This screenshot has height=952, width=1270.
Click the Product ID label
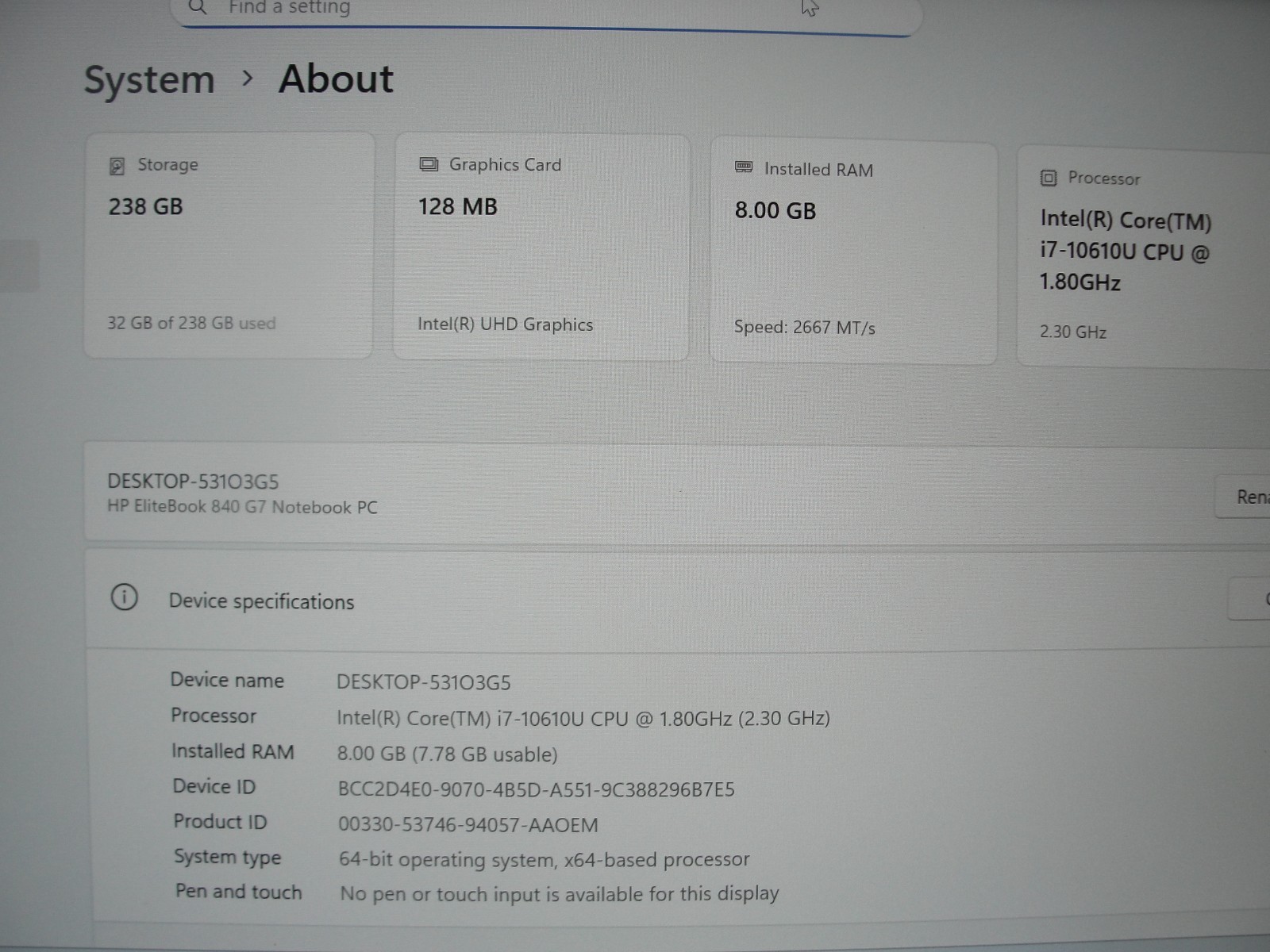(220, 821)
